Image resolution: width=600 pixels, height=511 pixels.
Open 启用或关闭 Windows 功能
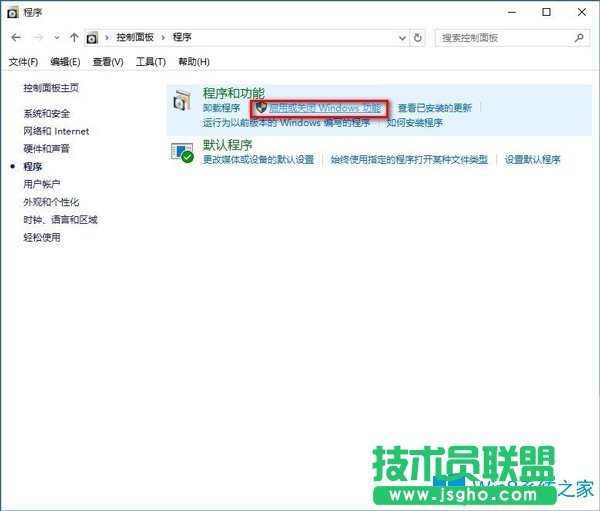(x=325, y=108)
